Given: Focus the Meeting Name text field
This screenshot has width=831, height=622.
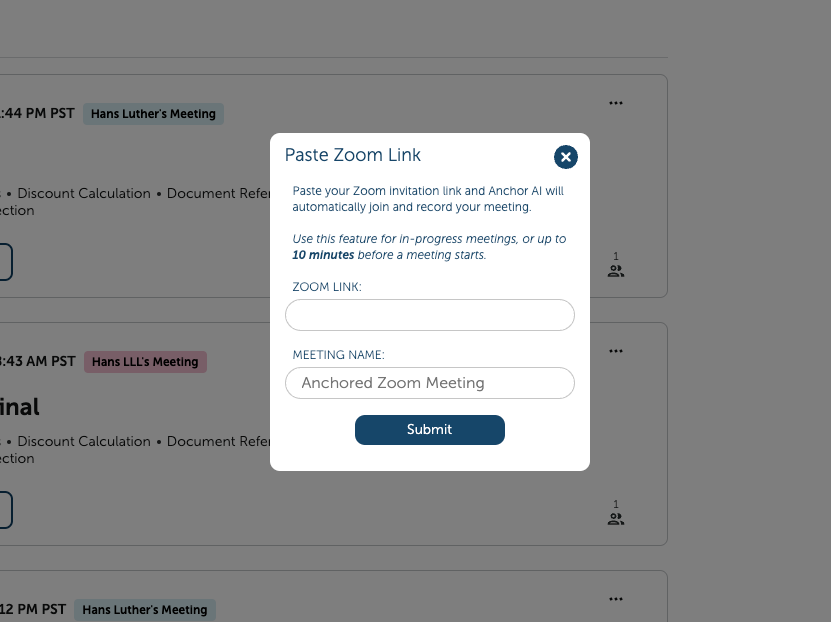Looking at the screenshot, I should [430, 383].
